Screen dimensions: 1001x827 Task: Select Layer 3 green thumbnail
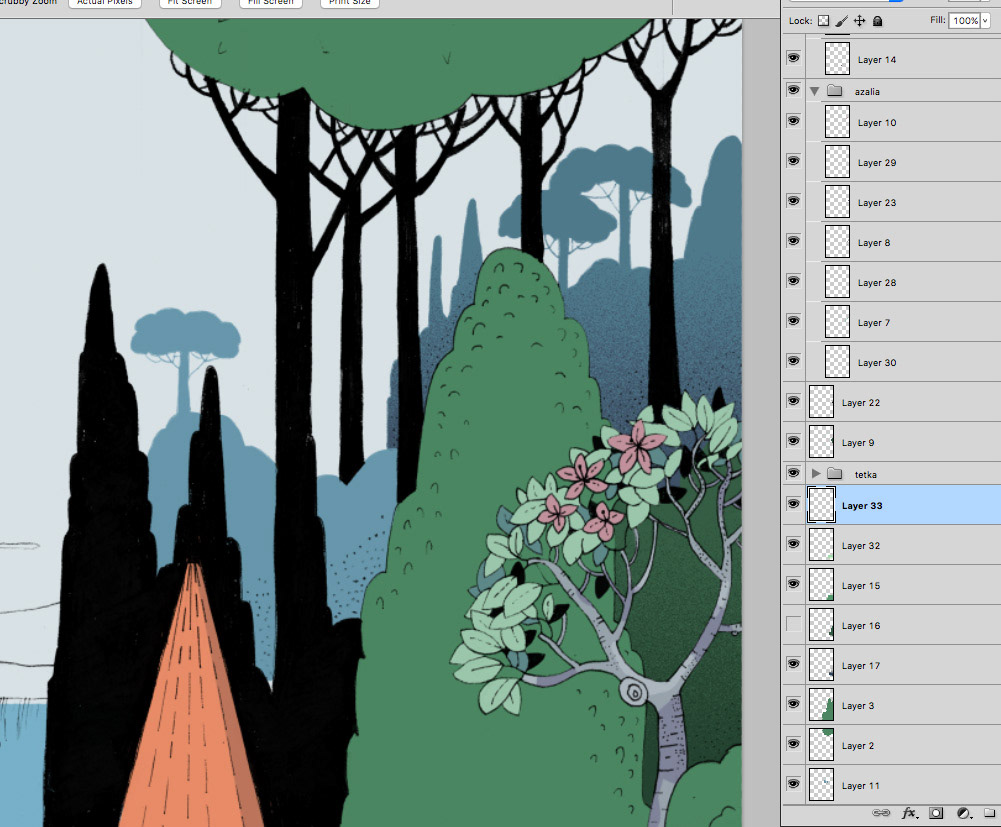click(x=821, y=704)
